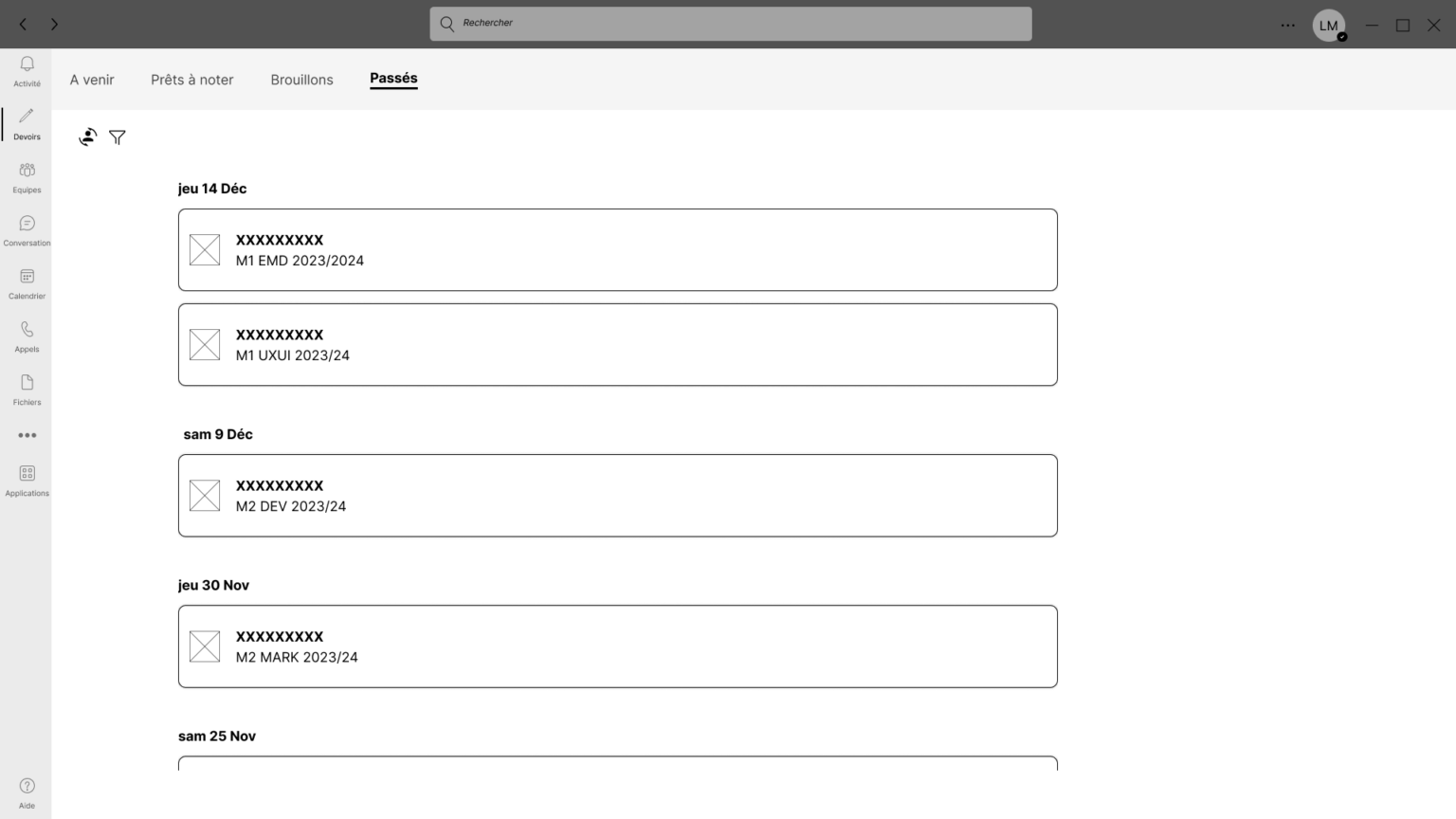Select the Devoirs pencil icon

27,118
